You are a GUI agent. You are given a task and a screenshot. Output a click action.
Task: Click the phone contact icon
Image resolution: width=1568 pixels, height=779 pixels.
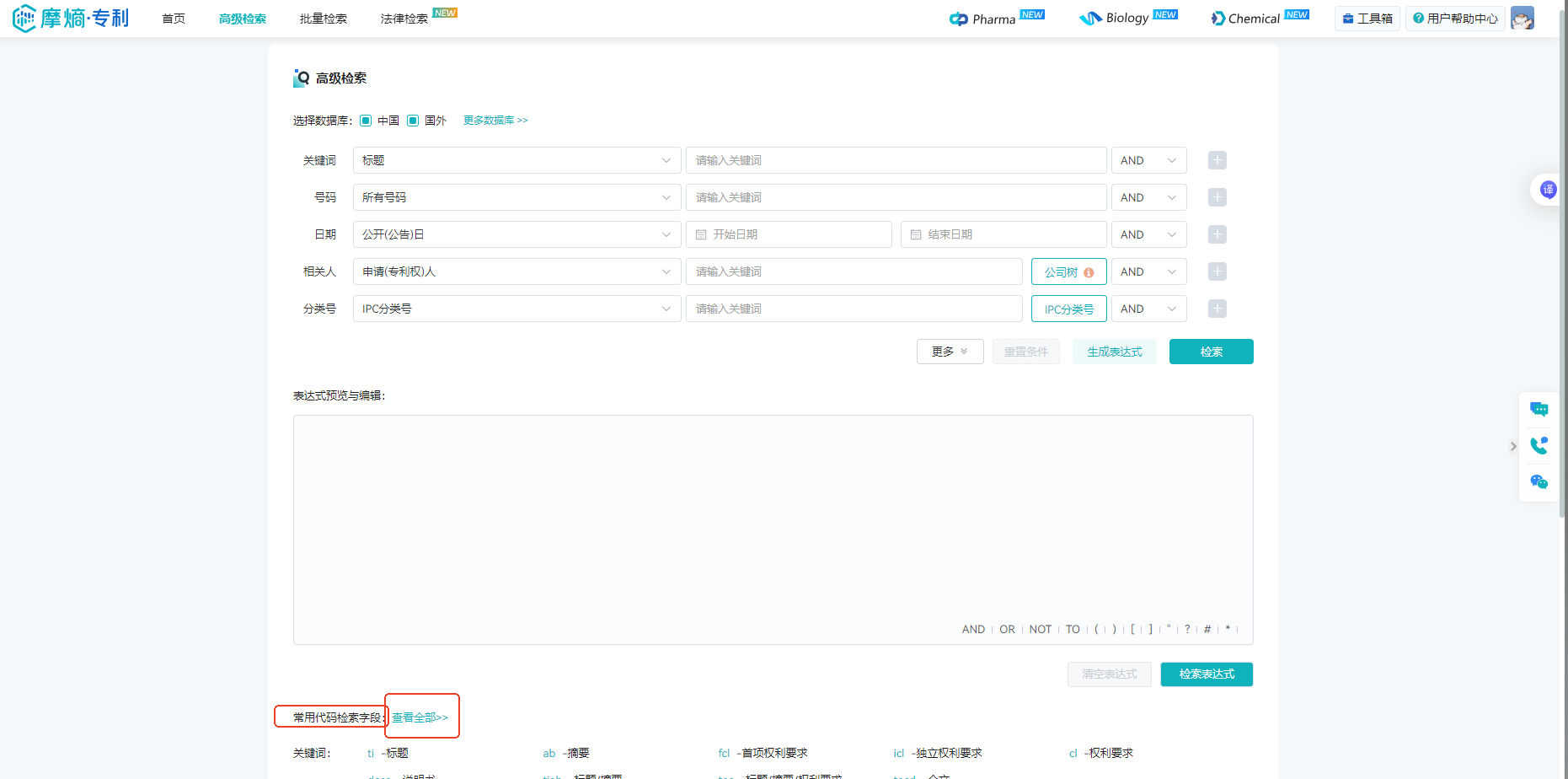coord(1539,446)
